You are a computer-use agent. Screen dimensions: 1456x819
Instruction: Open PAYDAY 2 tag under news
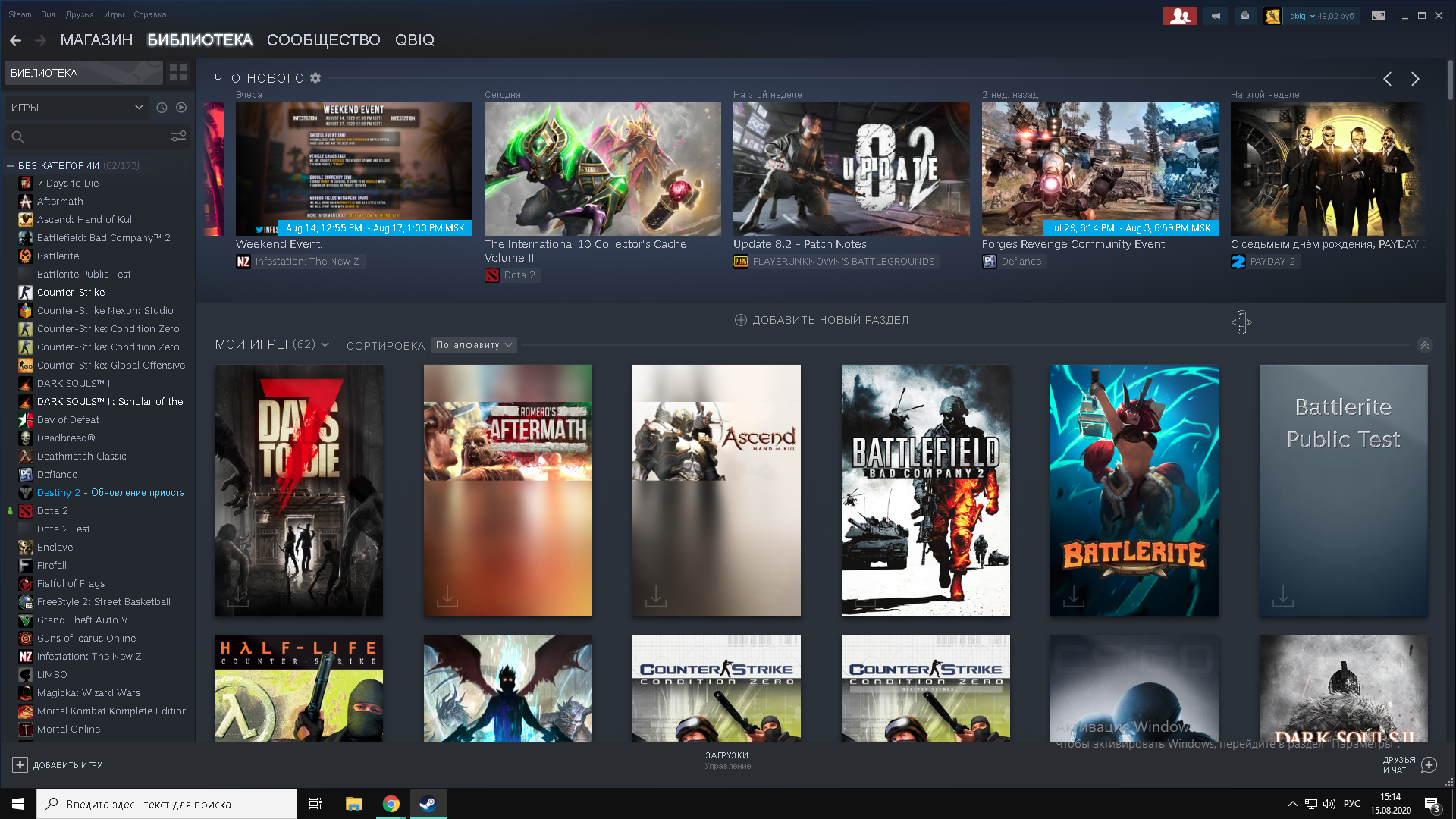(x=1266, y=262)
